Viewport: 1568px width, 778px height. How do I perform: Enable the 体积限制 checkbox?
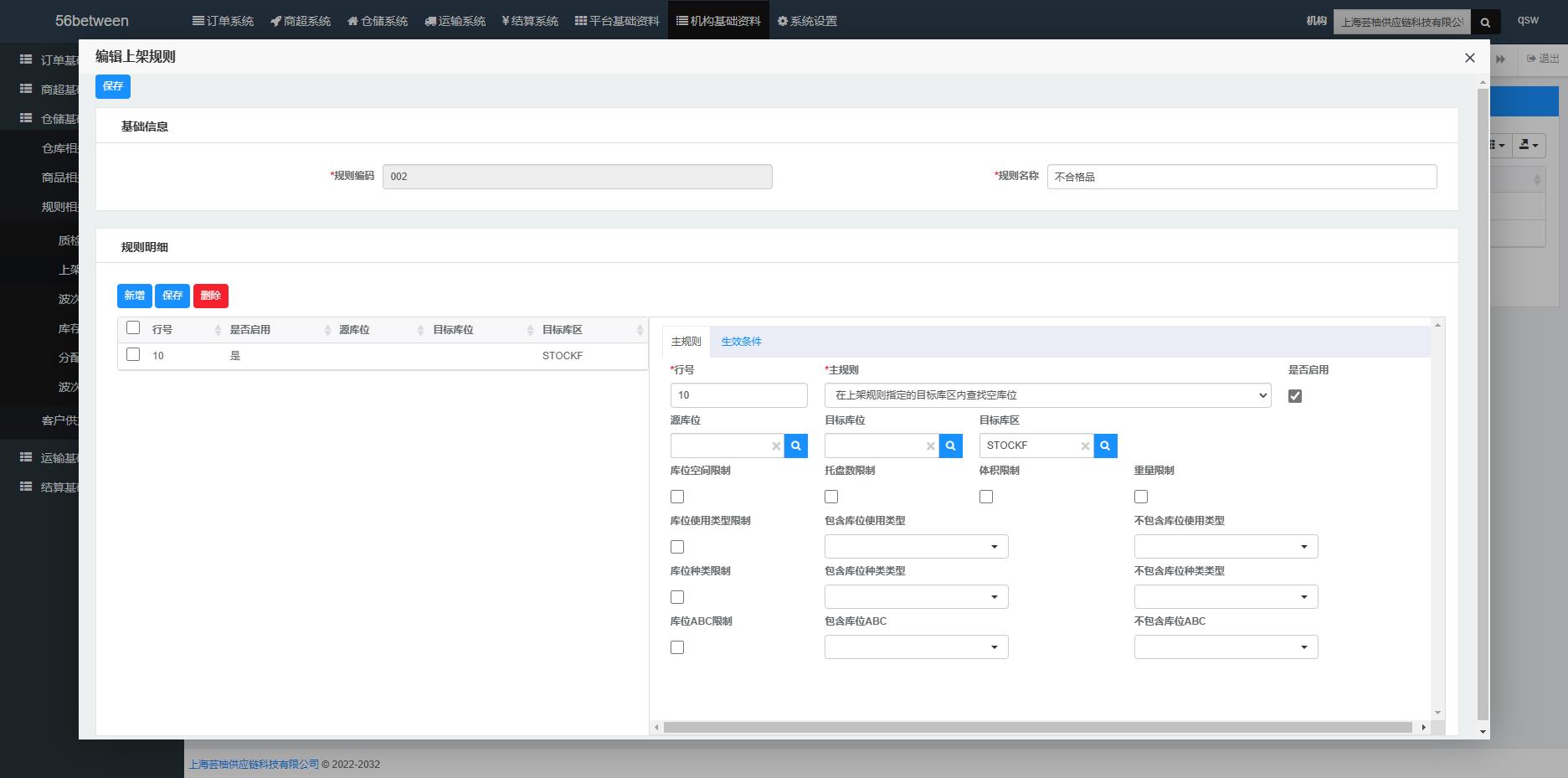tap(986, 497)
